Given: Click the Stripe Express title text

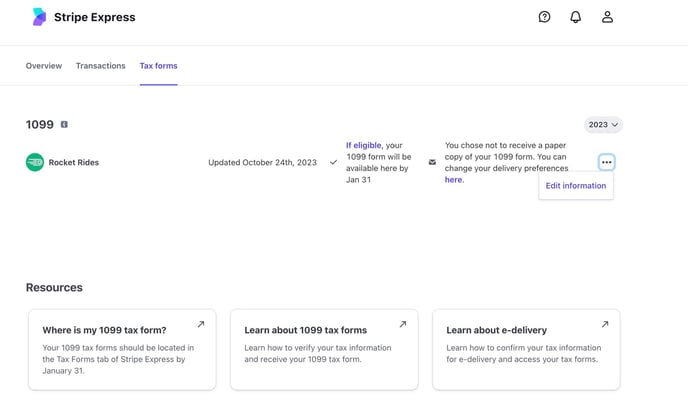Looking at the screenshot, I should [94, 17].
